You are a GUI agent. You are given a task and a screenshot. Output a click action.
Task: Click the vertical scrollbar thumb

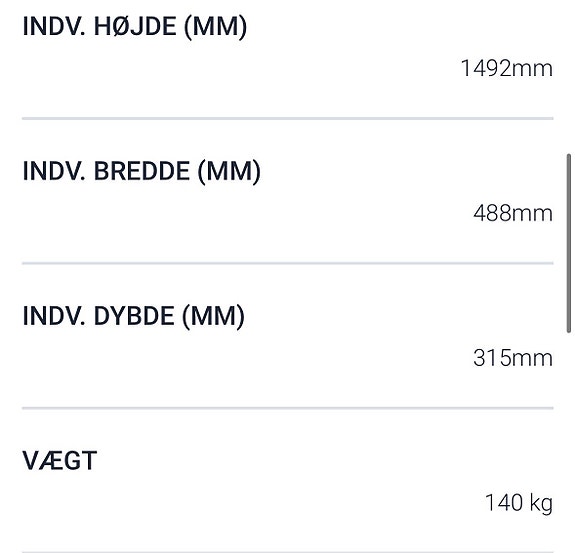click(x=569, y=243)
